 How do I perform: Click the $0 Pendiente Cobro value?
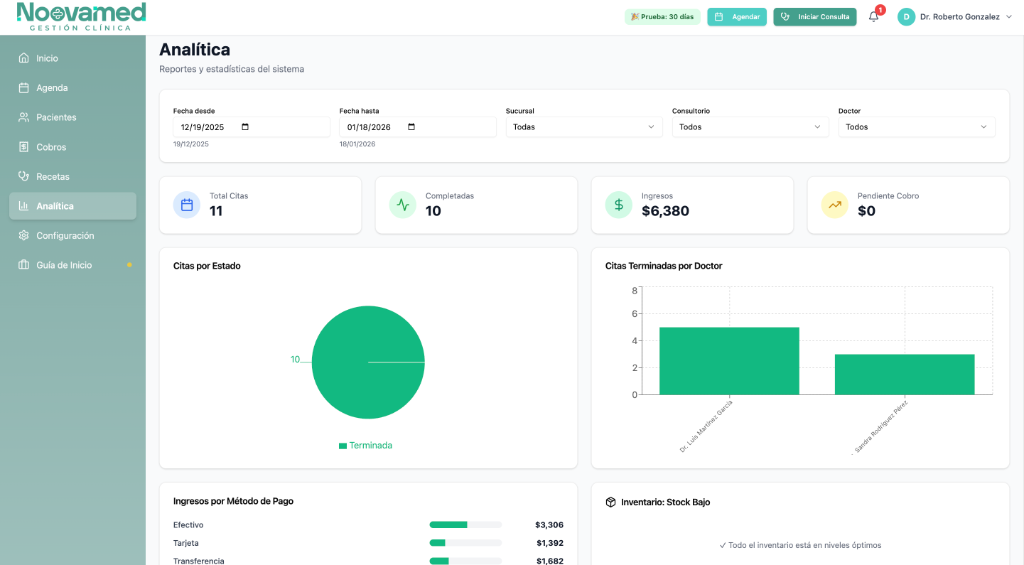867,211
